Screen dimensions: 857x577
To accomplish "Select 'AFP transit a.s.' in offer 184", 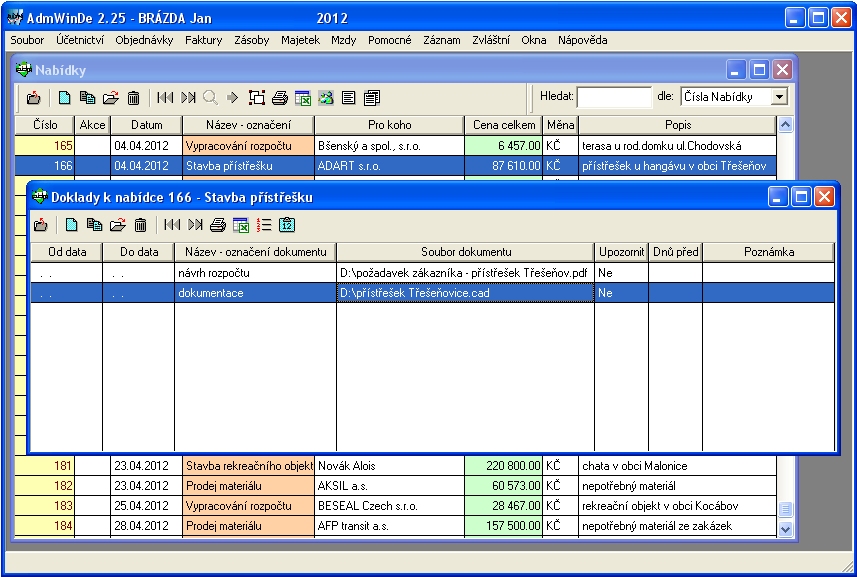I will (390, 526).
